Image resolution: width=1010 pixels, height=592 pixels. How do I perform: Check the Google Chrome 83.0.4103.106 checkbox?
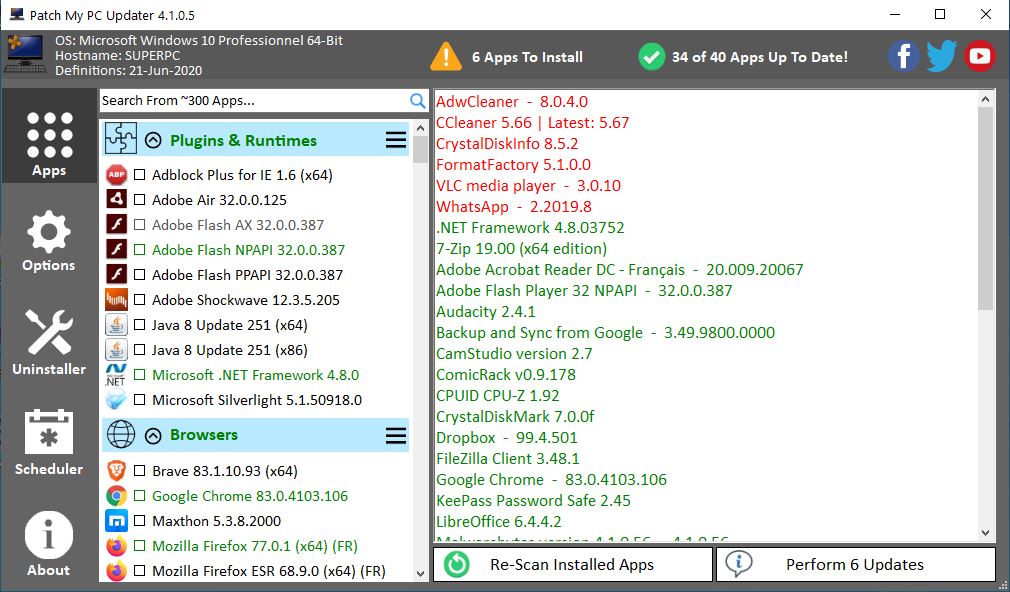[139, 496]
